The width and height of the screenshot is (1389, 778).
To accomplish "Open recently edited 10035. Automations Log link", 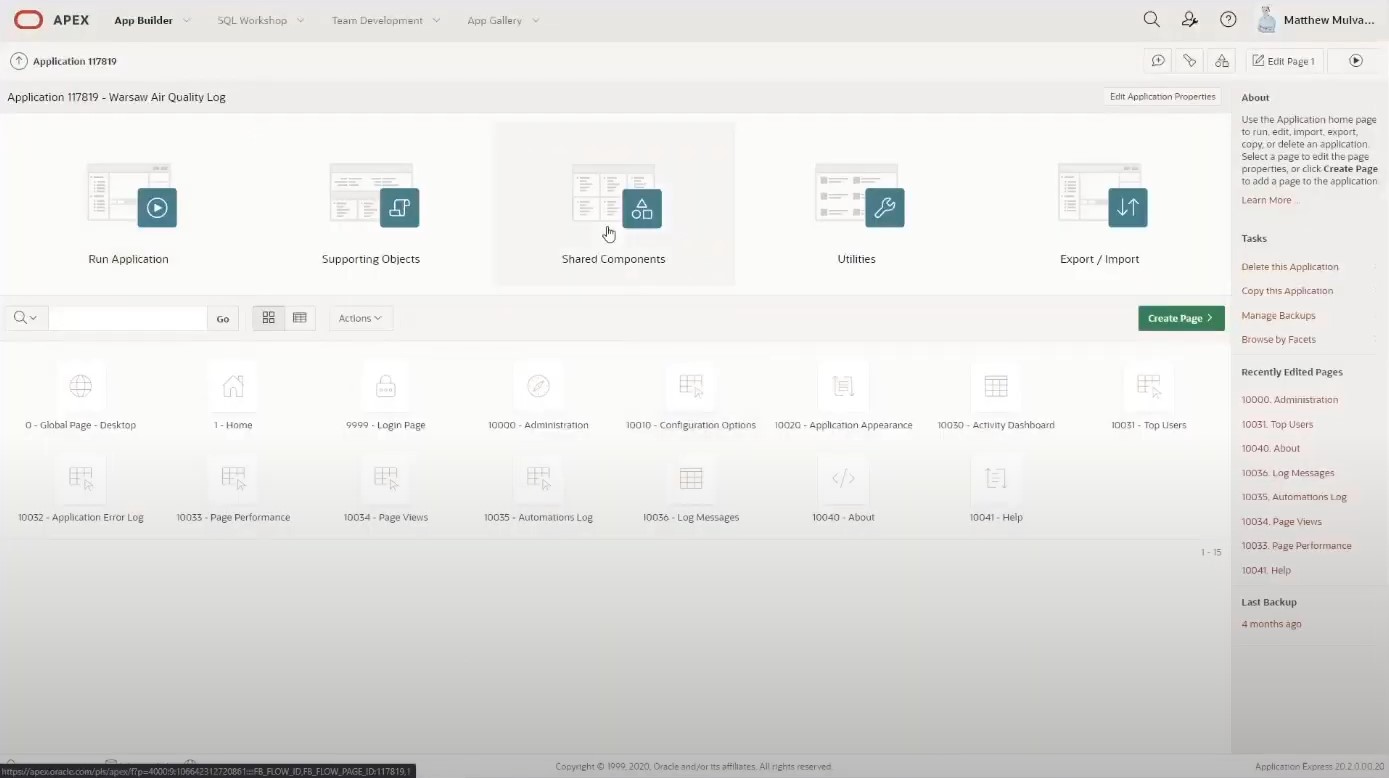I will pos(1294,497).
